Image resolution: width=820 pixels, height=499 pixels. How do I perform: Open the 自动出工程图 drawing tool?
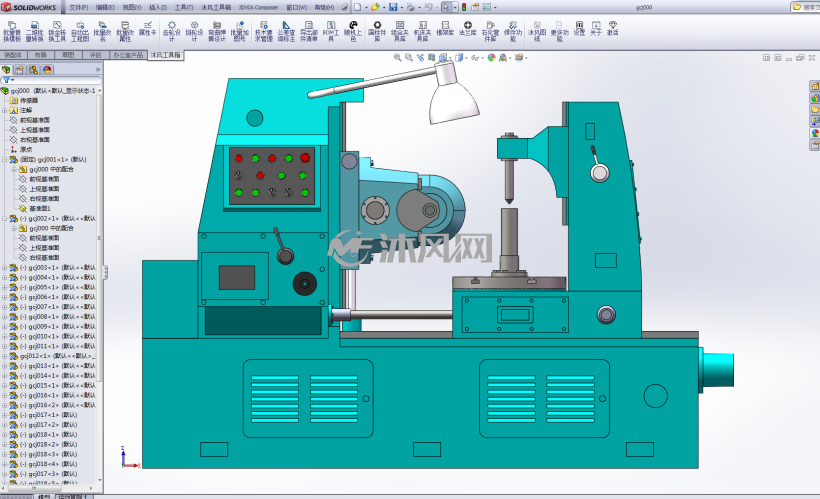click(x=80, y=31)
